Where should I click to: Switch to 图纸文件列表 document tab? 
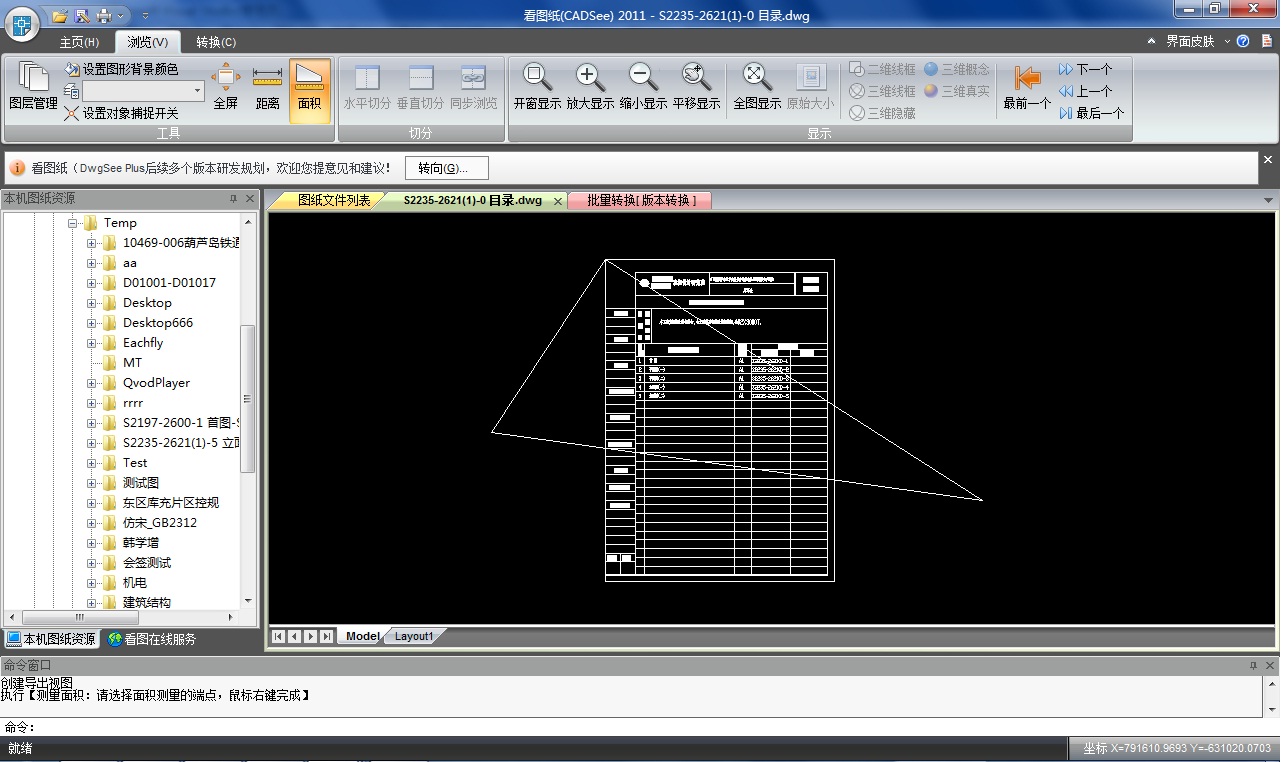pos(332,200)
